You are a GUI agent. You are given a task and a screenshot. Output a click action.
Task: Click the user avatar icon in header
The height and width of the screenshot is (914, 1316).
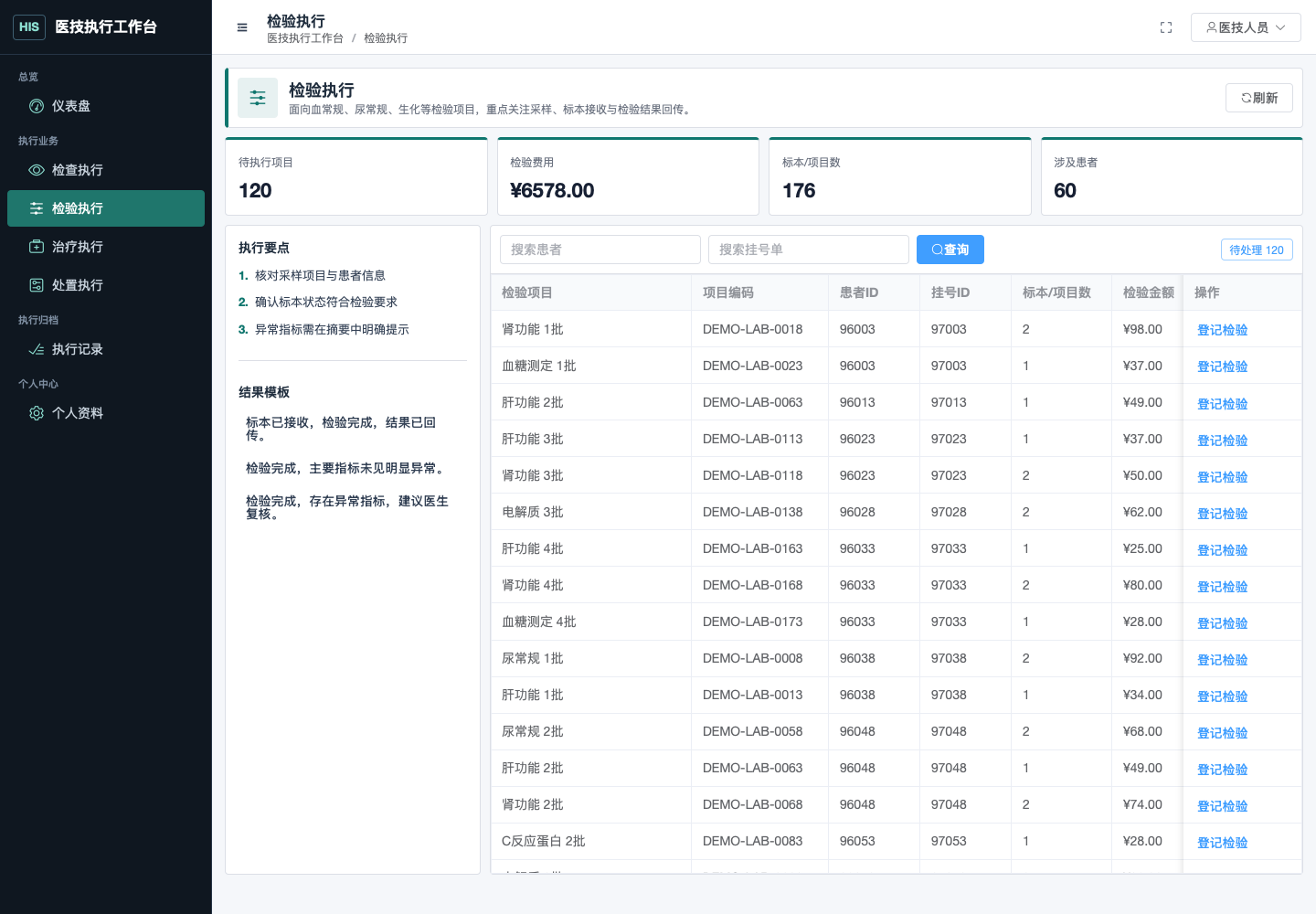1212,27
